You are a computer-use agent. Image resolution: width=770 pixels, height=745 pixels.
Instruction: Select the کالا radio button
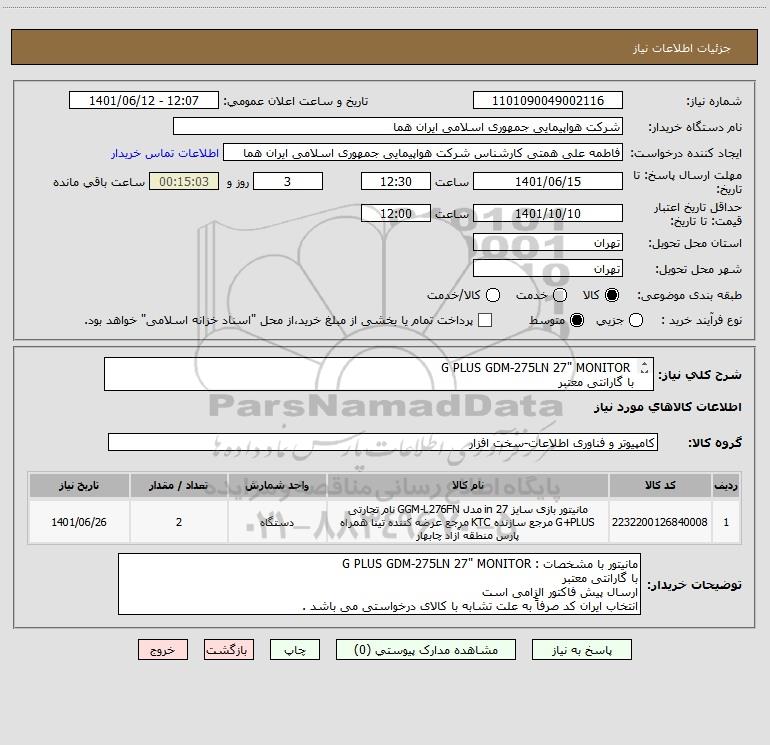click(612, 295)
